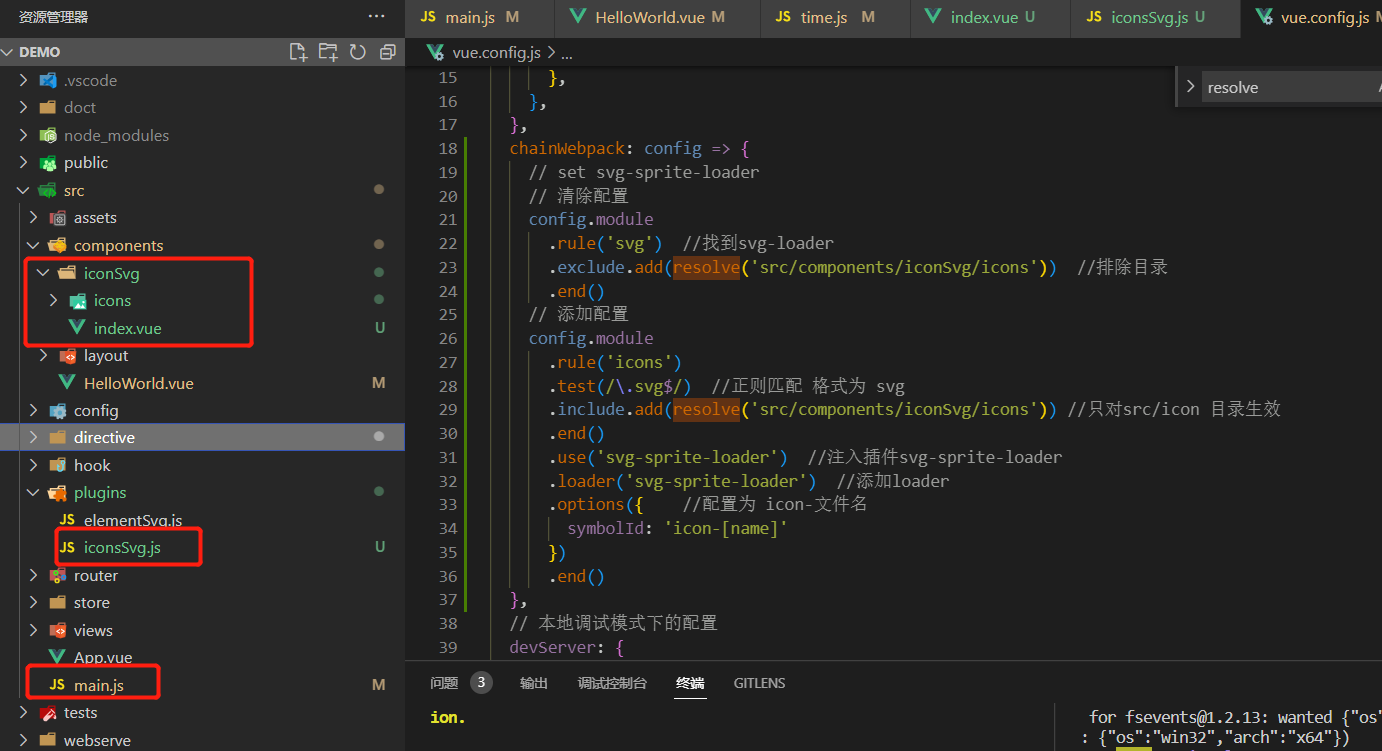The image size is (1382, 751).
Task: Expand the layout folder chevron
Action: (x=43, y=355)
